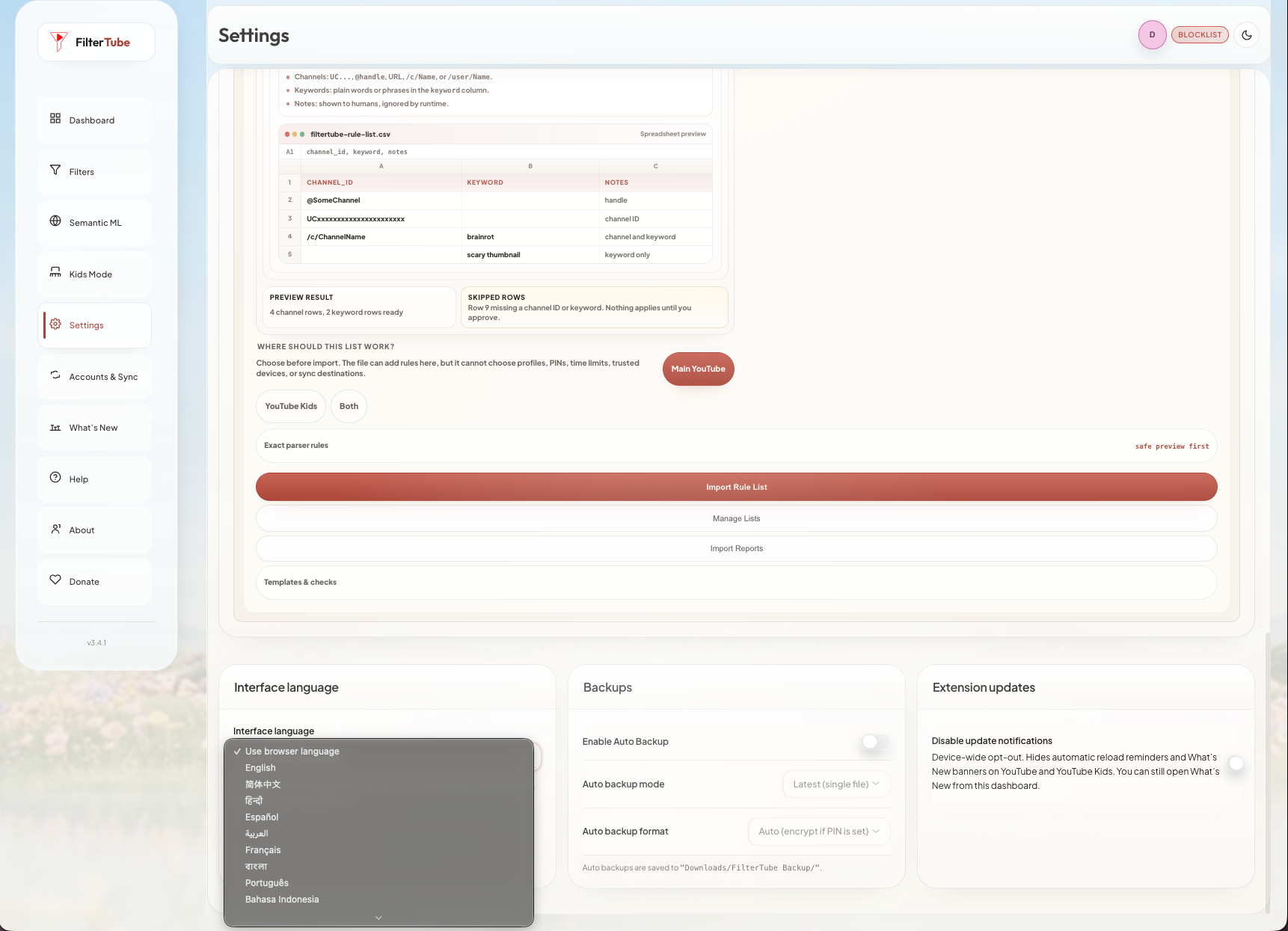Screen dimensions: 1288x931
Task: Choose 简体中文 in language list
Action: coord(378,784)
